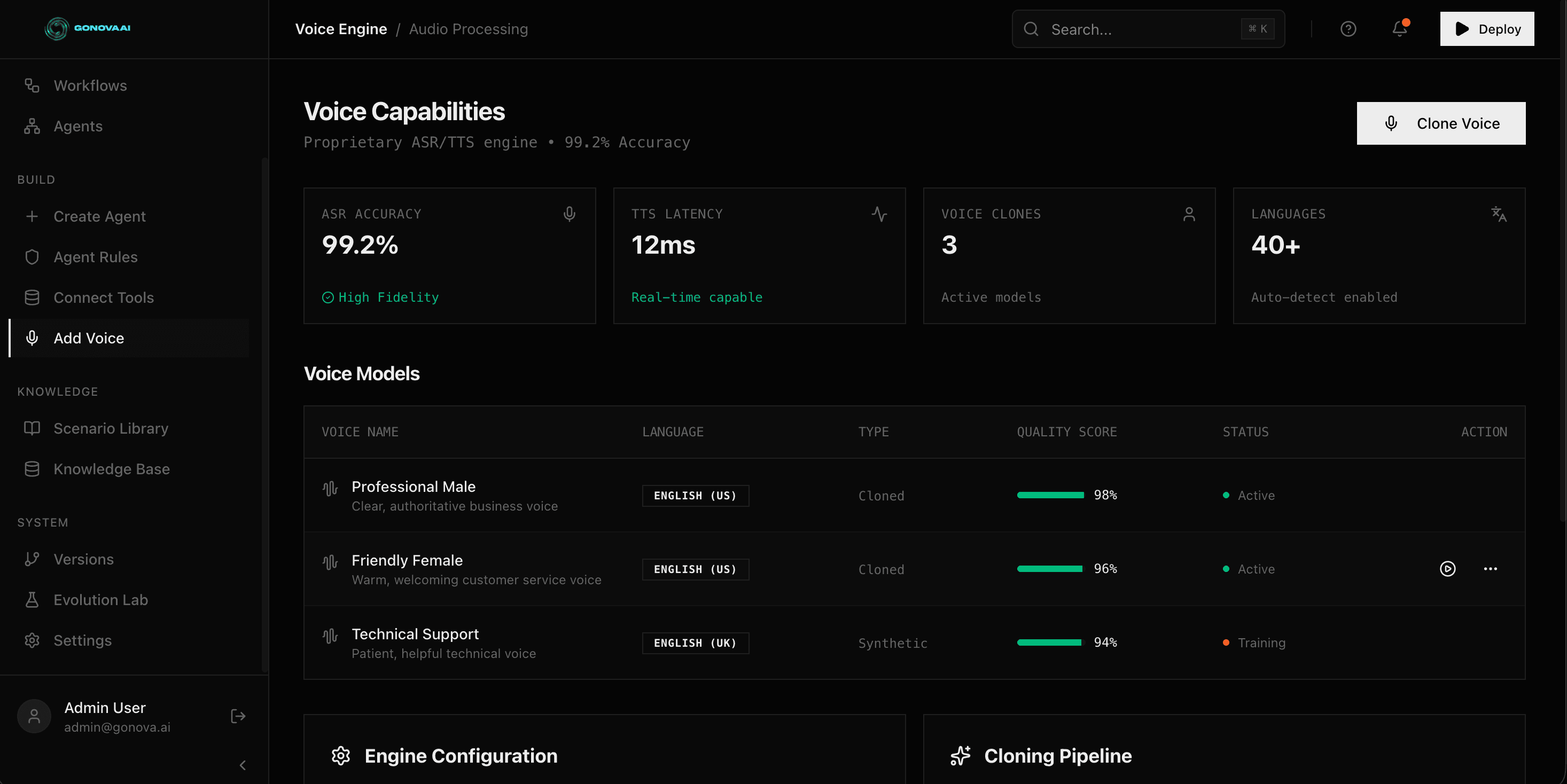Click the Deploy button
1567x784 pixels.
click(1486, 29)
